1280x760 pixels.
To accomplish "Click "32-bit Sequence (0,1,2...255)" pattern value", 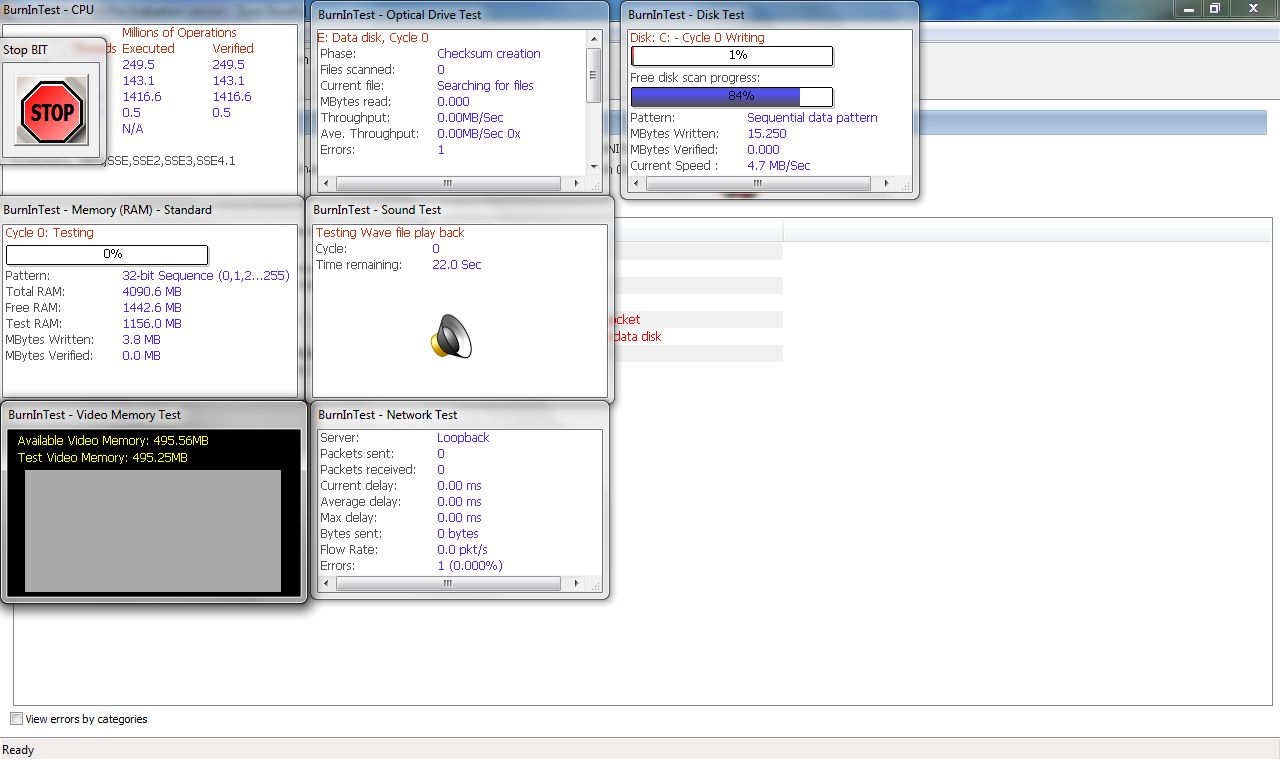I will click(x=206, y=276).
